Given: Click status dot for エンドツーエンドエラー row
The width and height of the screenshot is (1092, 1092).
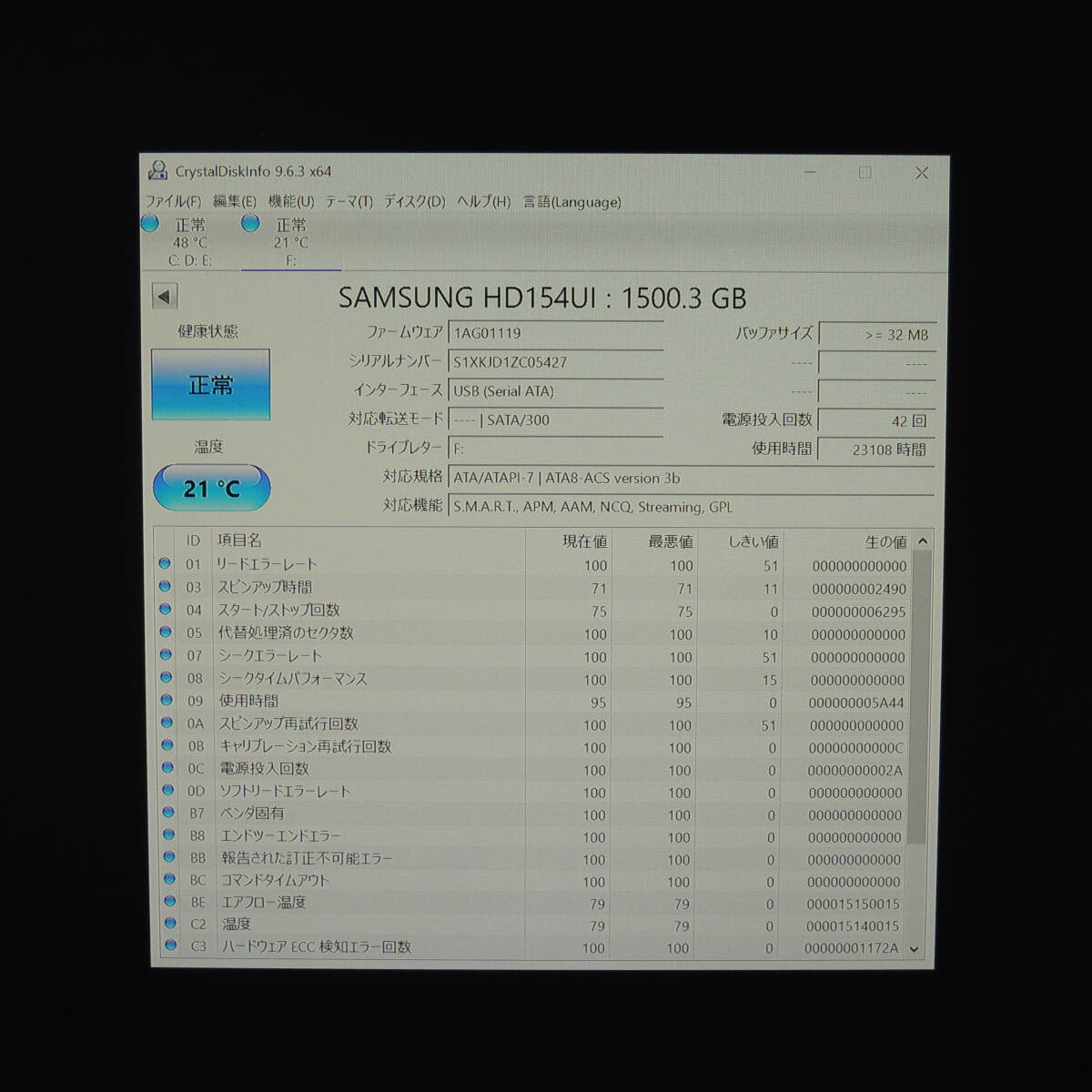Looking at the screenshot, I should pos(169,834).
